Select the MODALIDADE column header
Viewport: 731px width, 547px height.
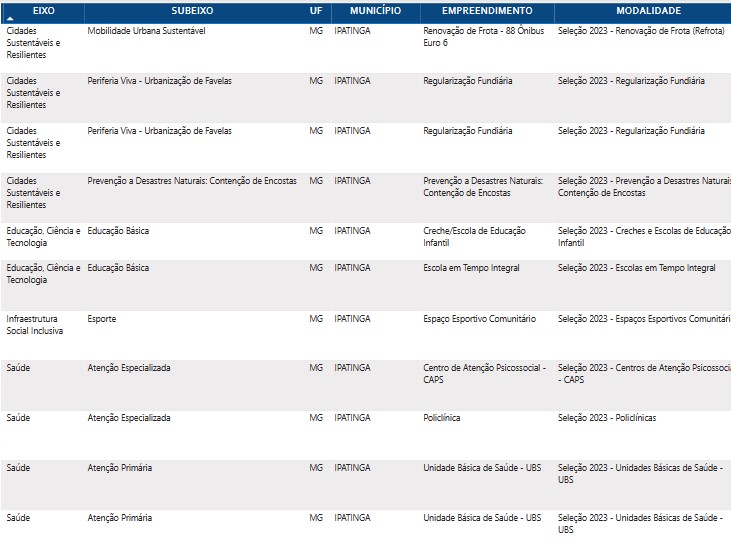(x=647, y=10)
